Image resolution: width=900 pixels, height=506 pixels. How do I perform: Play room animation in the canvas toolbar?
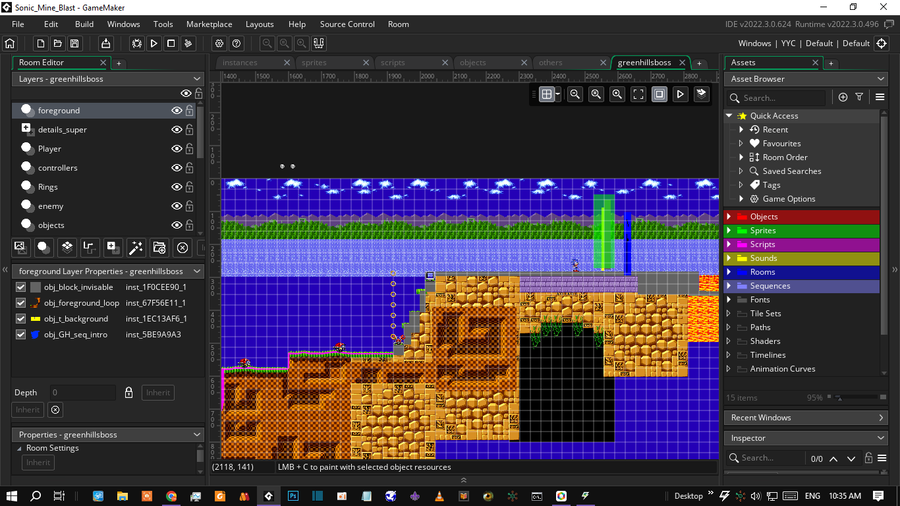click(680, 95)
